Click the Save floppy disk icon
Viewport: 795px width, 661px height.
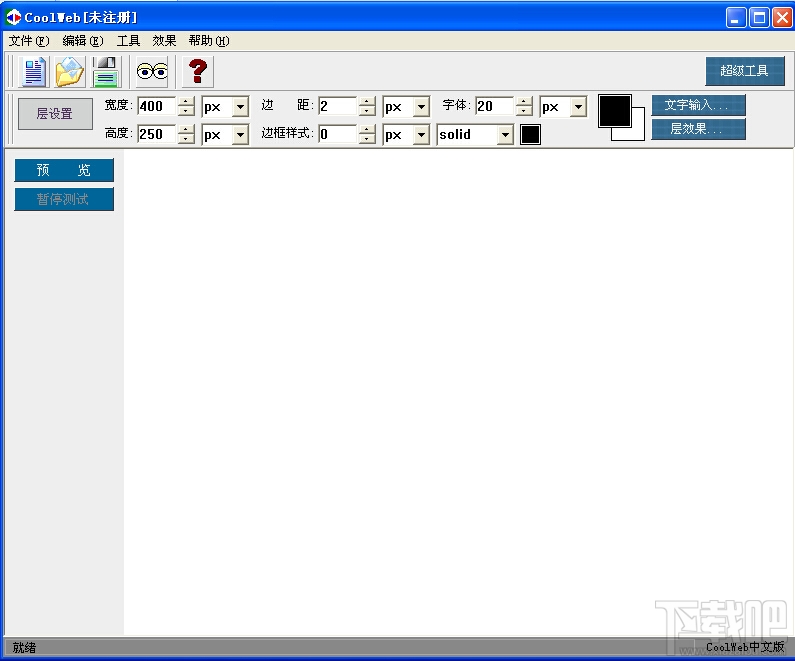105,71
